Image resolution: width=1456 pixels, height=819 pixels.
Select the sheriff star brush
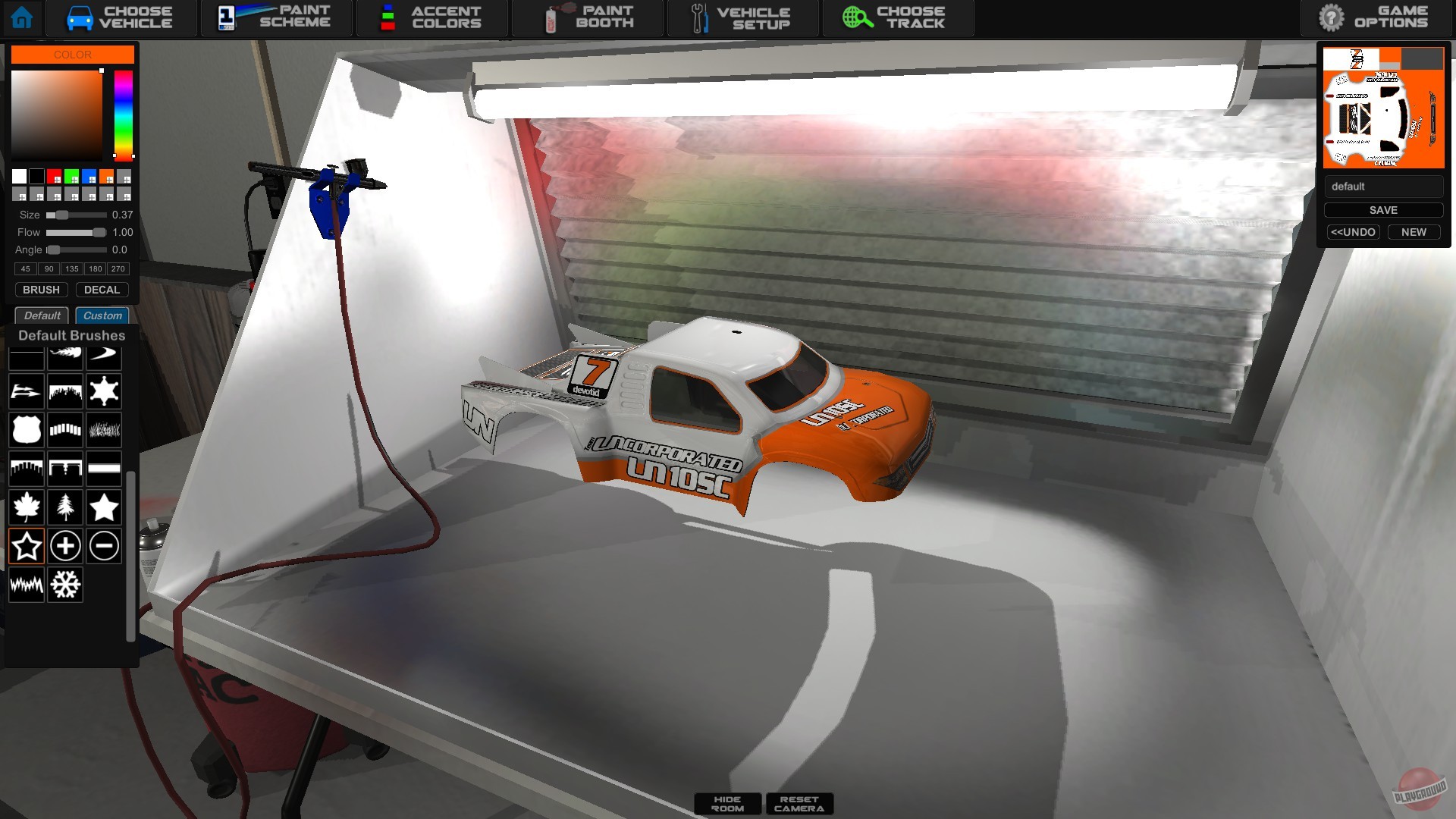pyautogui.click(x=104, y=391)
